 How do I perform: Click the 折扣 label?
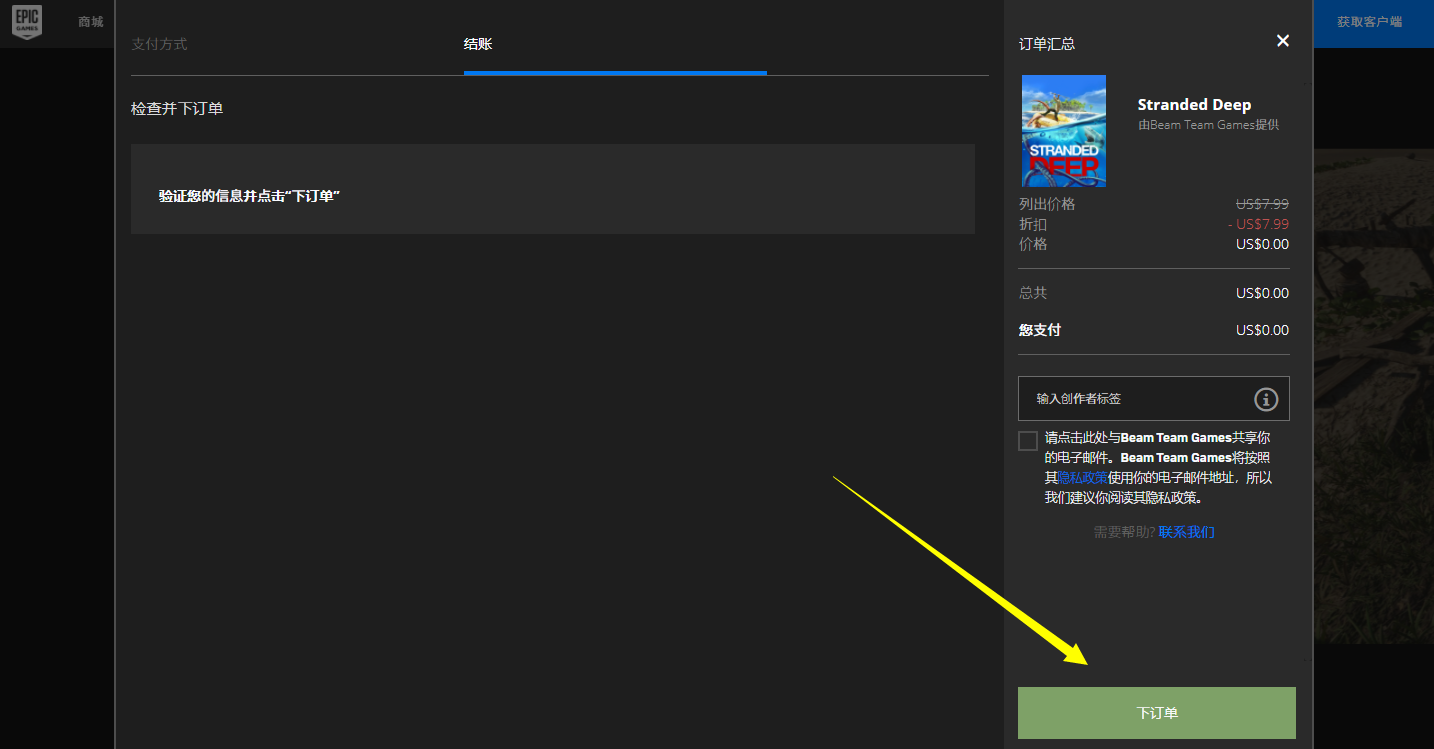[1033, 224]
